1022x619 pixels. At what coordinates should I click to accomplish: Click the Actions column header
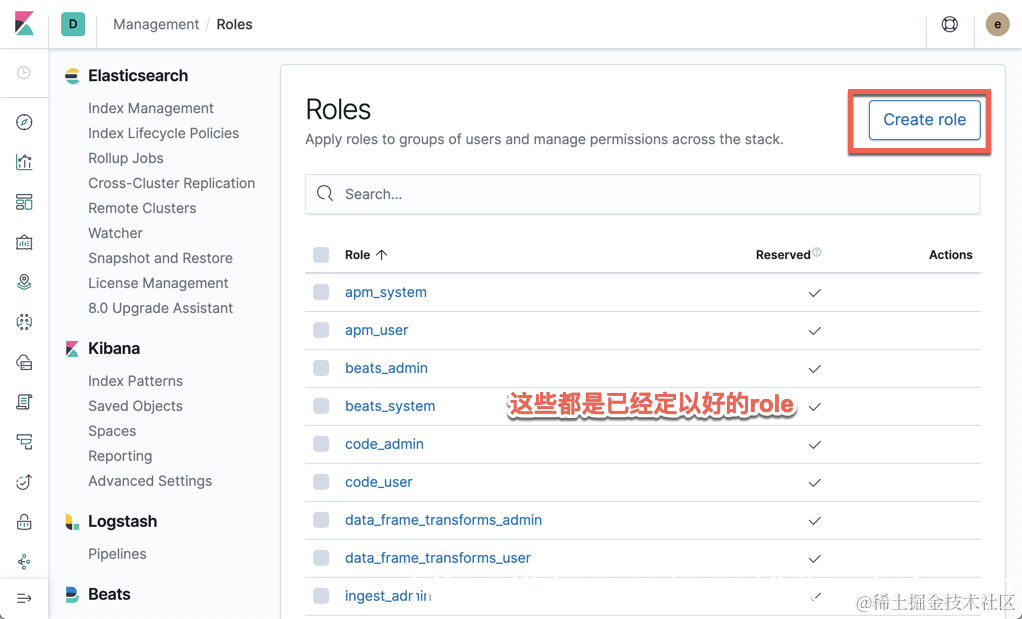click(x=950, y=255)
